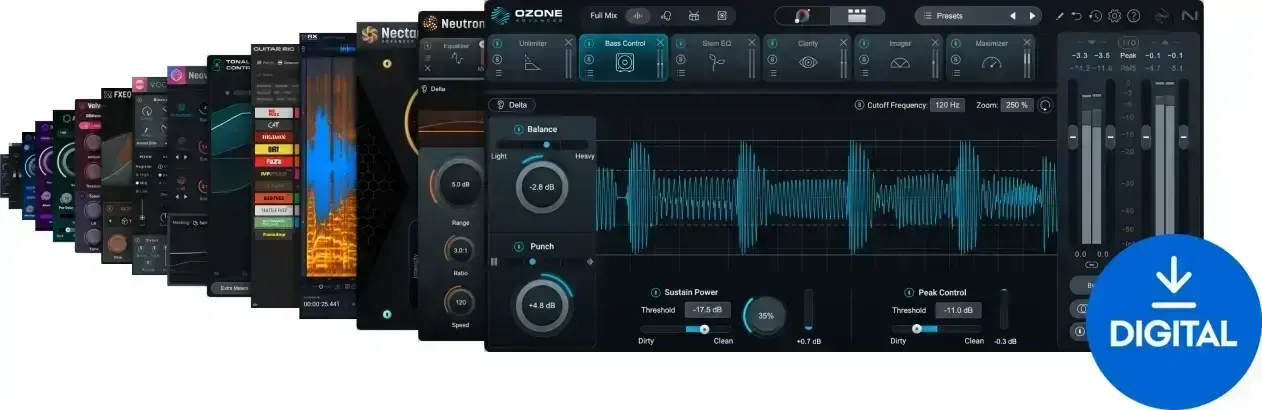
Task: Switch to the module chain view
Action: (x=856, y=16)
